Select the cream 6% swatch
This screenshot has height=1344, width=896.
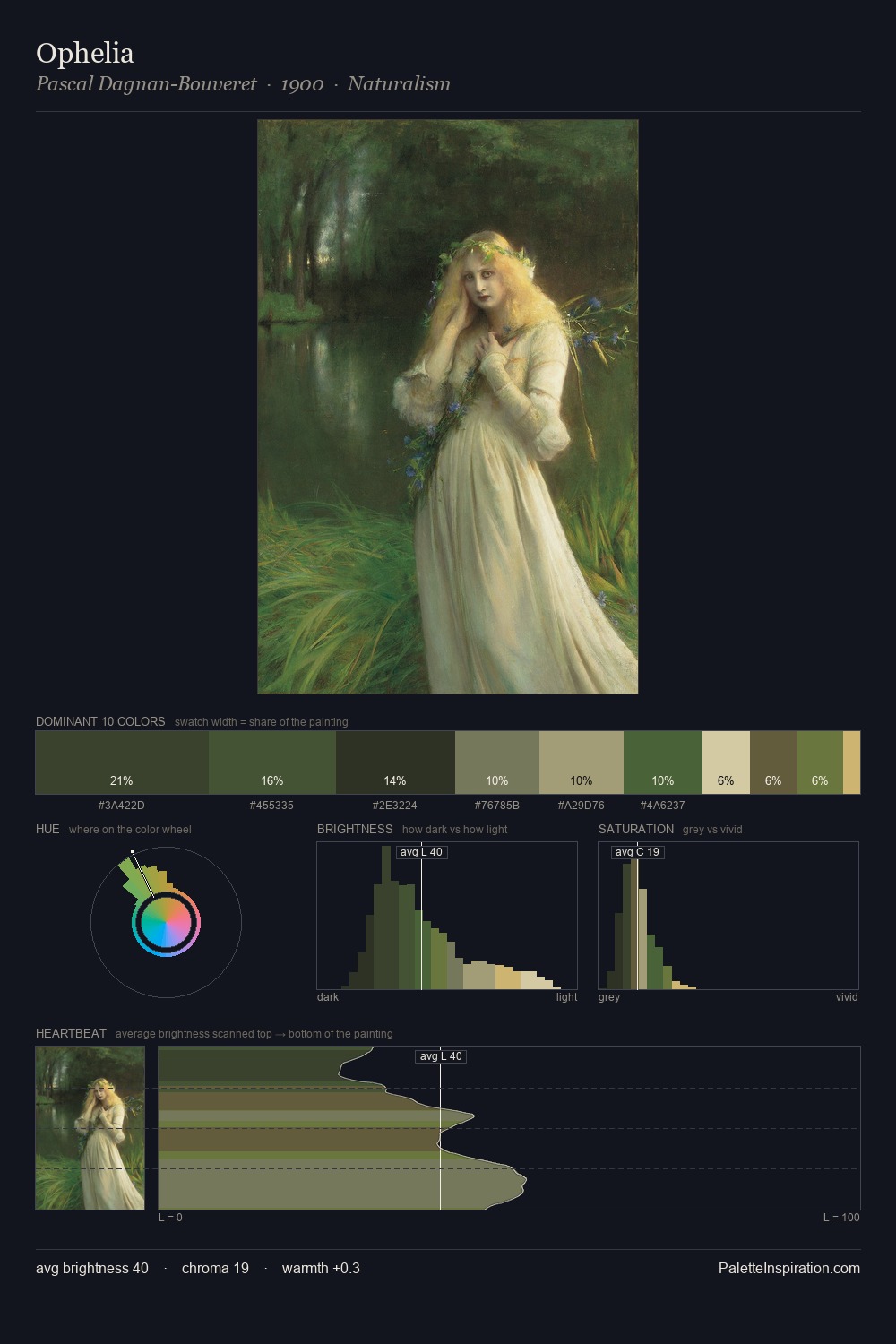pos(726,762)
